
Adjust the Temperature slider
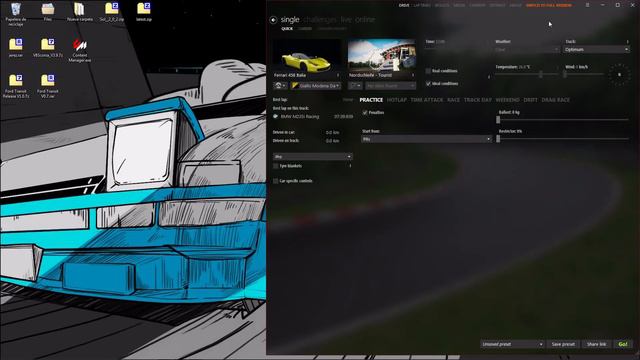527,75
